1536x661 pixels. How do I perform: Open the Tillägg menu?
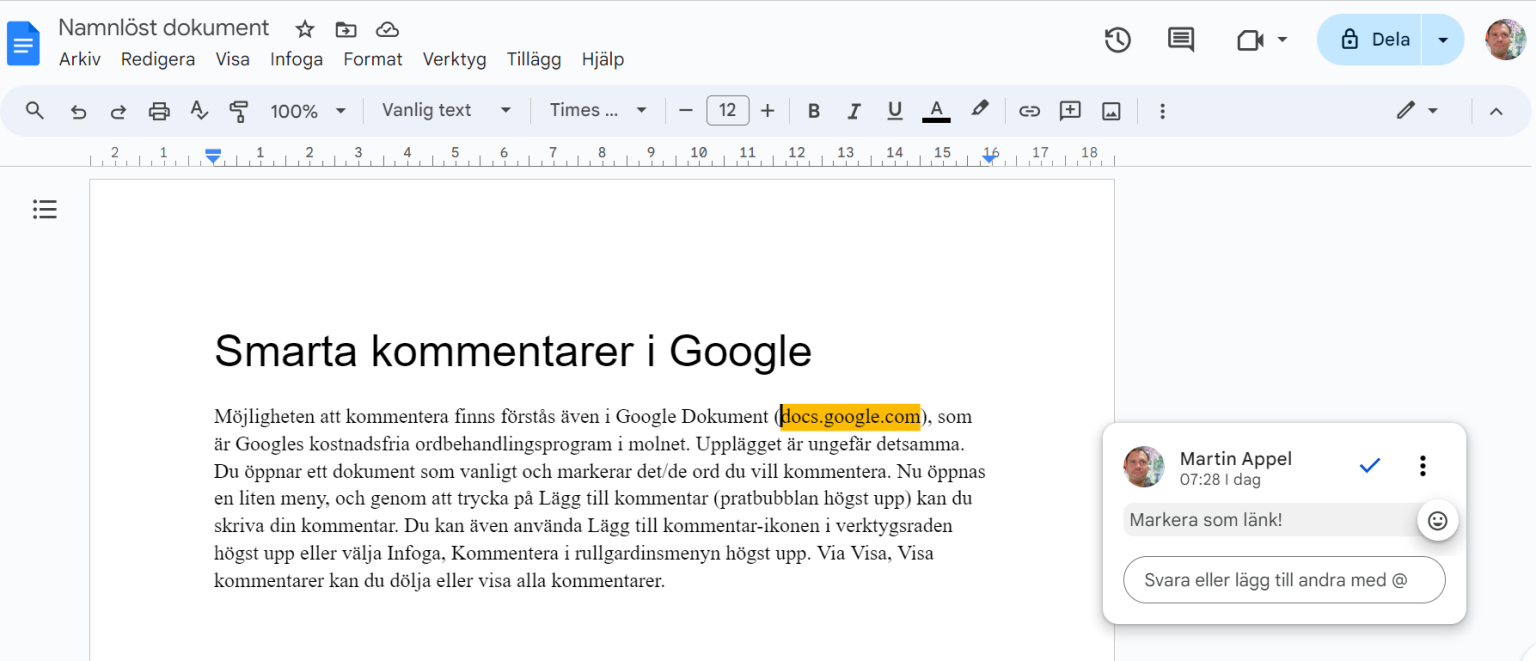533,59
